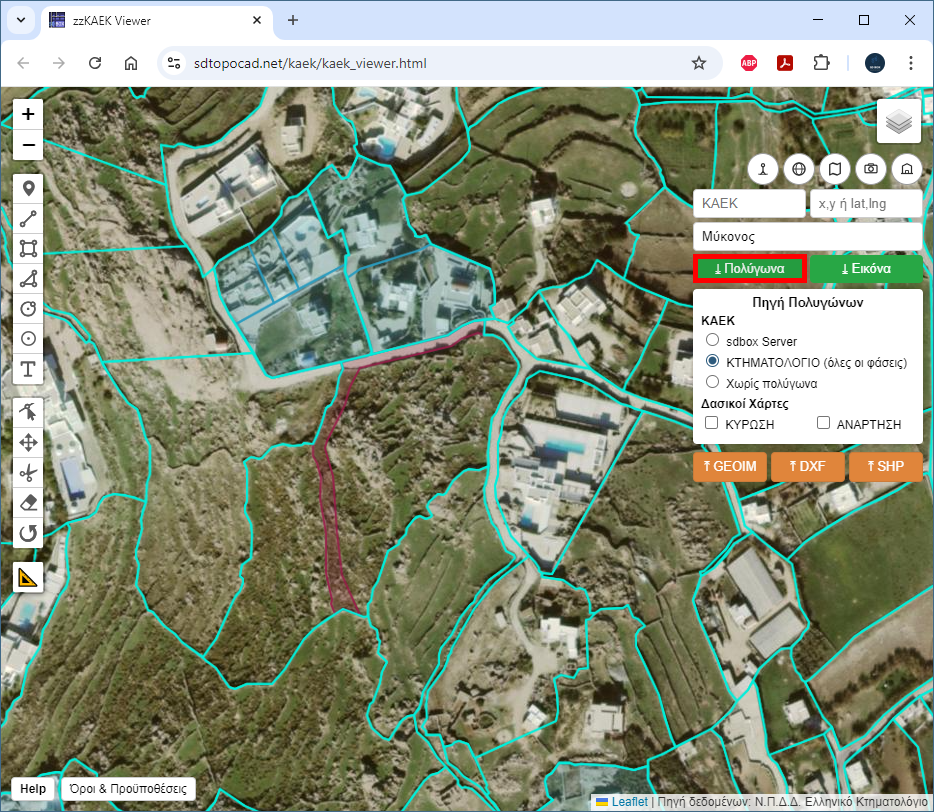The width and height of the screenshot is (934, 812).
Task: Select the draw marker tool
Action: click(x=28, y=188)
